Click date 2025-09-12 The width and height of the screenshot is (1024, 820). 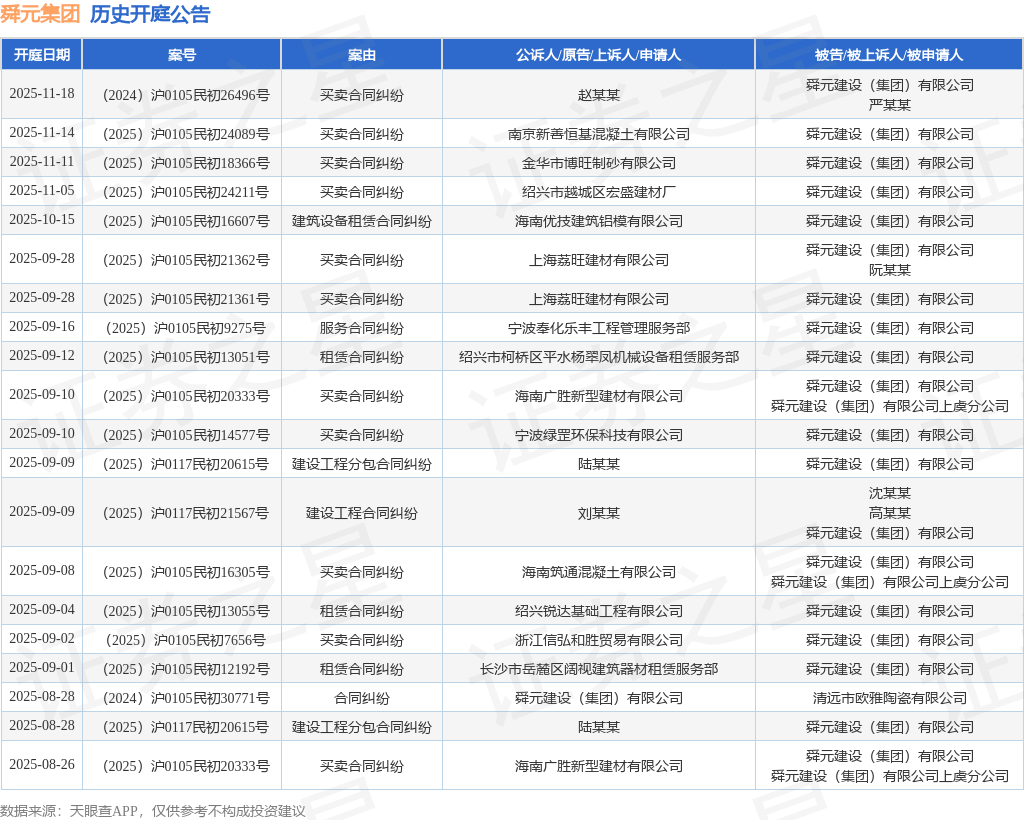coord(42,356)
